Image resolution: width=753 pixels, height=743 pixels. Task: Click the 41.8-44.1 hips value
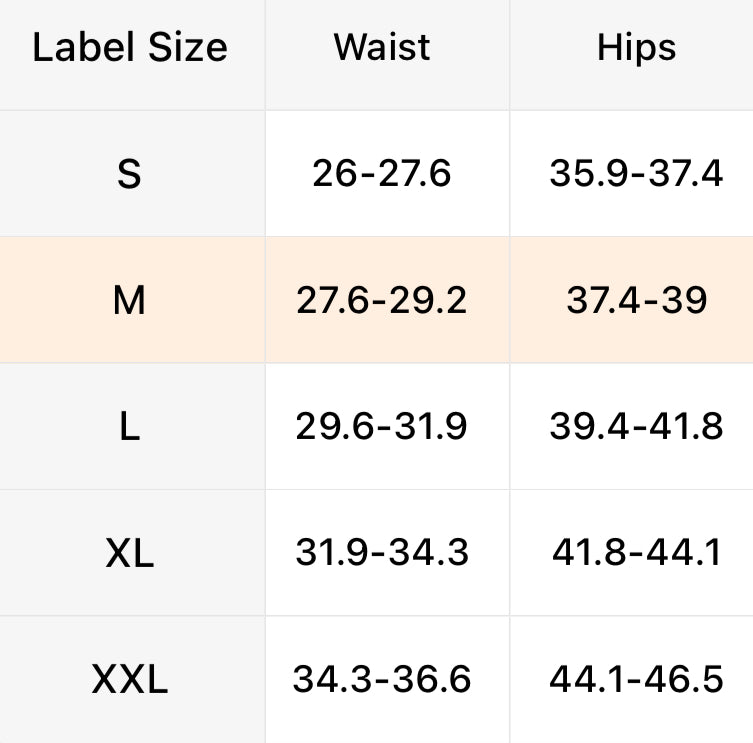point(636,553)
